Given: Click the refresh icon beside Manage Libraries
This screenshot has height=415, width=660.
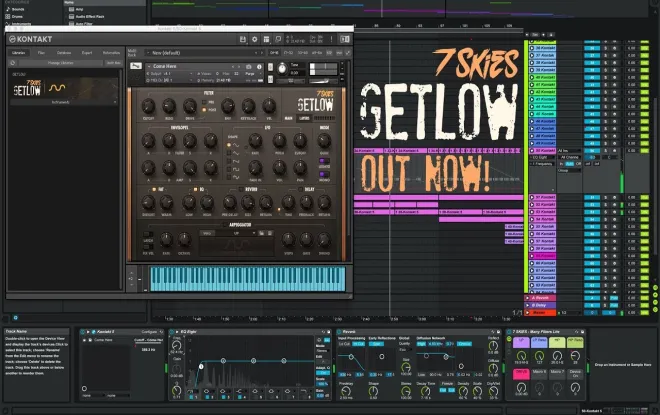Looking at the screenshot, I should coord(13,63).
